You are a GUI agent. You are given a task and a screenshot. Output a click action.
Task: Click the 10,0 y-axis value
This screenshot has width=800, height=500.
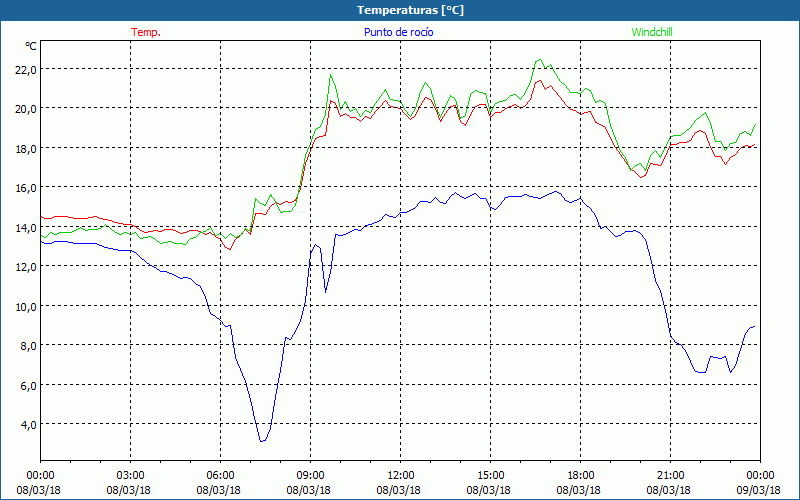(26, 307)
